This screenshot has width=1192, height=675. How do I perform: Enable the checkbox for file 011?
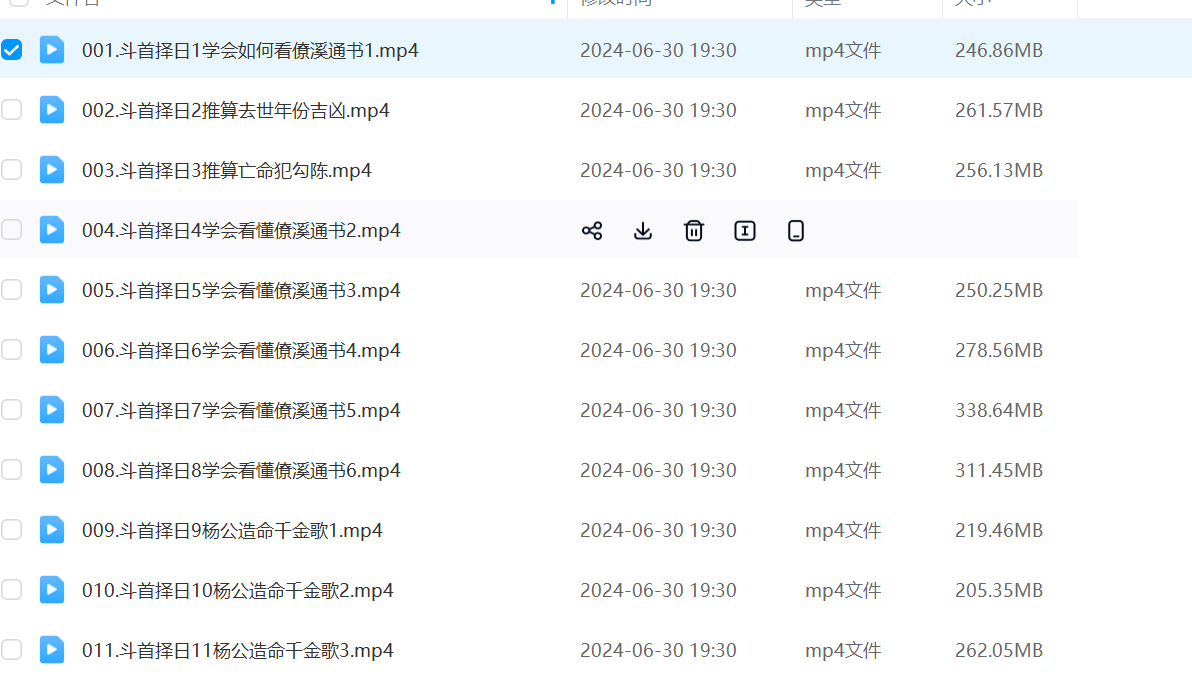pyautogui.click(x=12, y=650)
